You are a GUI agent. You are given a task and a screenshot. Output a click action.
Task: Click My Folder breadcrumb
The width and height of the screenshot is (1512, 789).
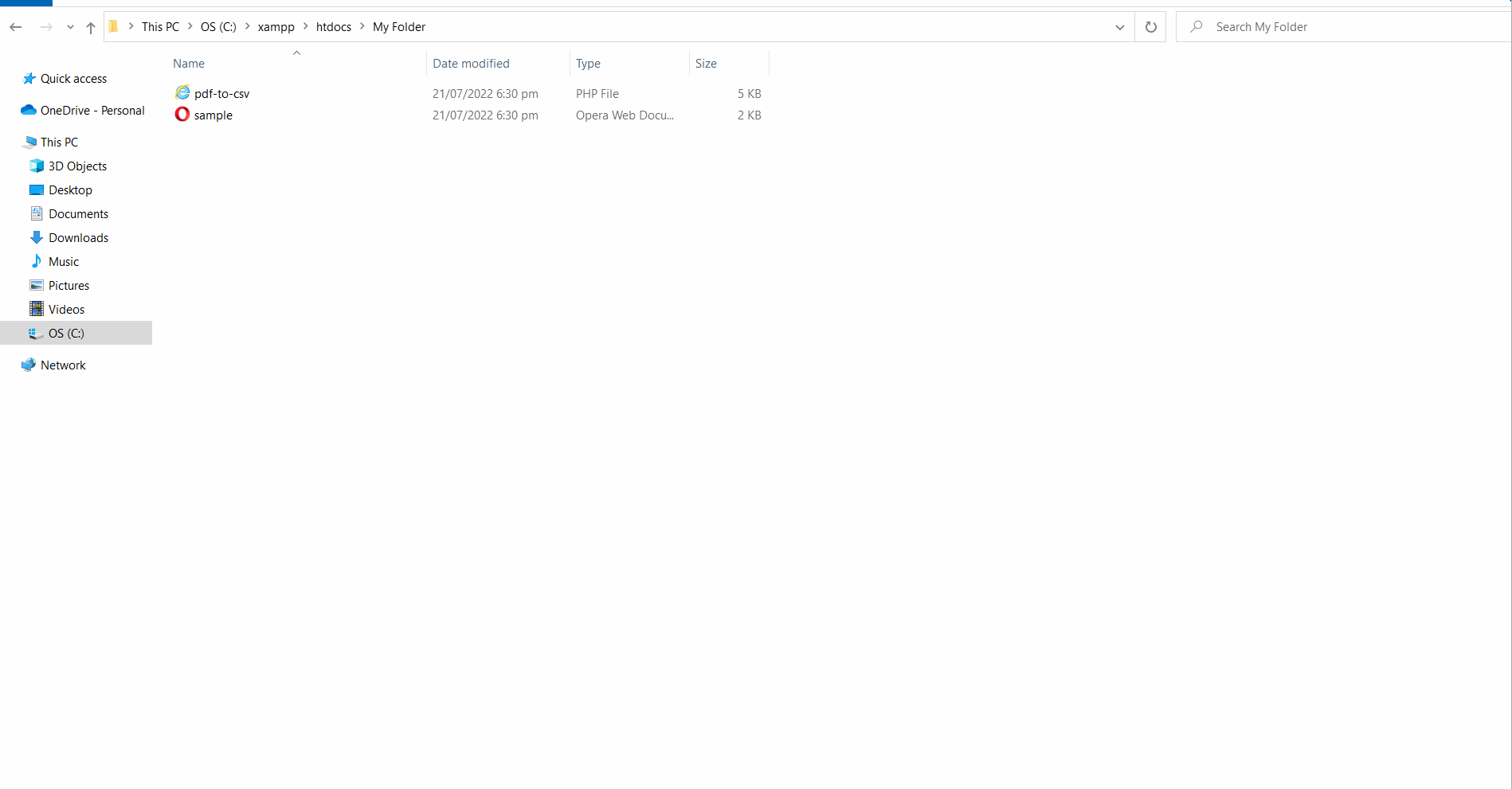coord(399,27)
